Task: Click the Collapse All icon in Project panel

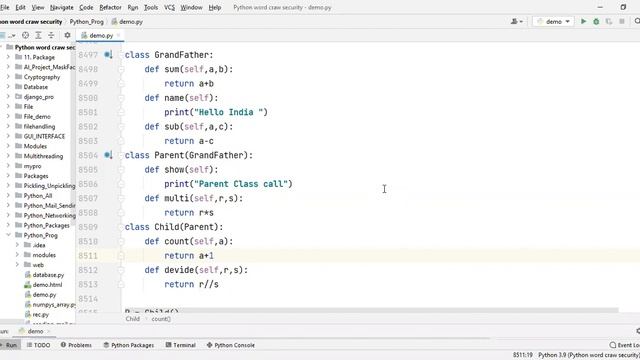Action: click(x=51, y=36)
